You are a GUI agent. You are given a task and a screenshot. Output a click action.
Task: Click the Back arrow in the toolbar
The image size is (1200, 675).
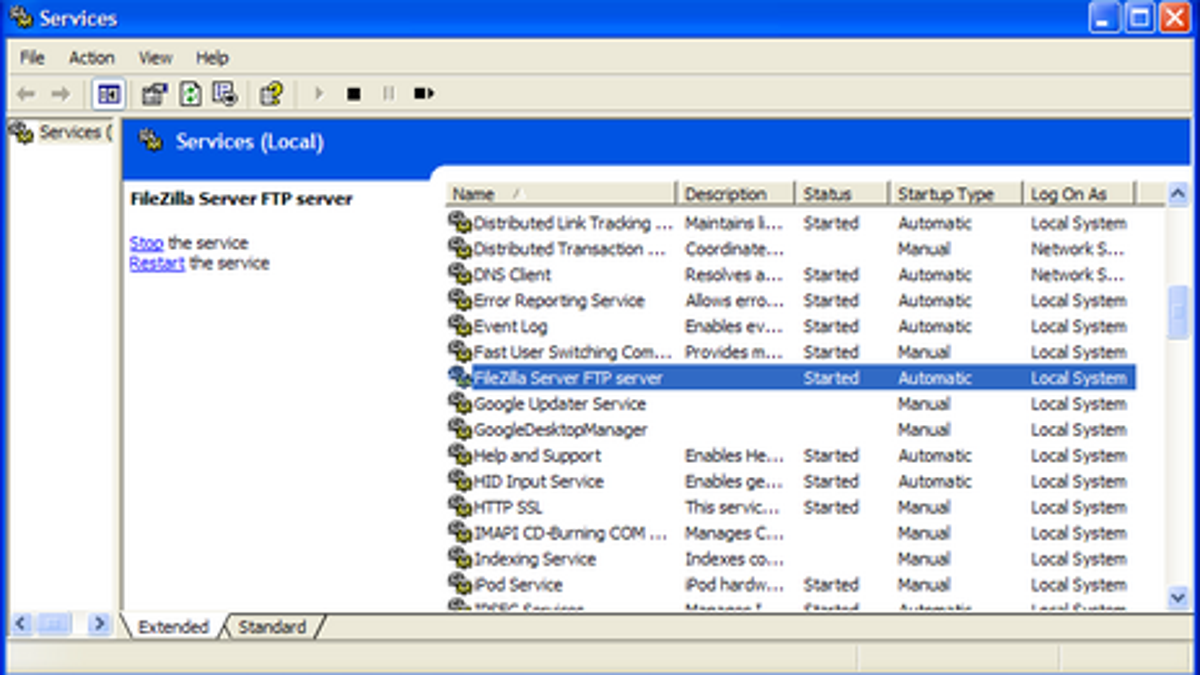click(x=27, y=94)
